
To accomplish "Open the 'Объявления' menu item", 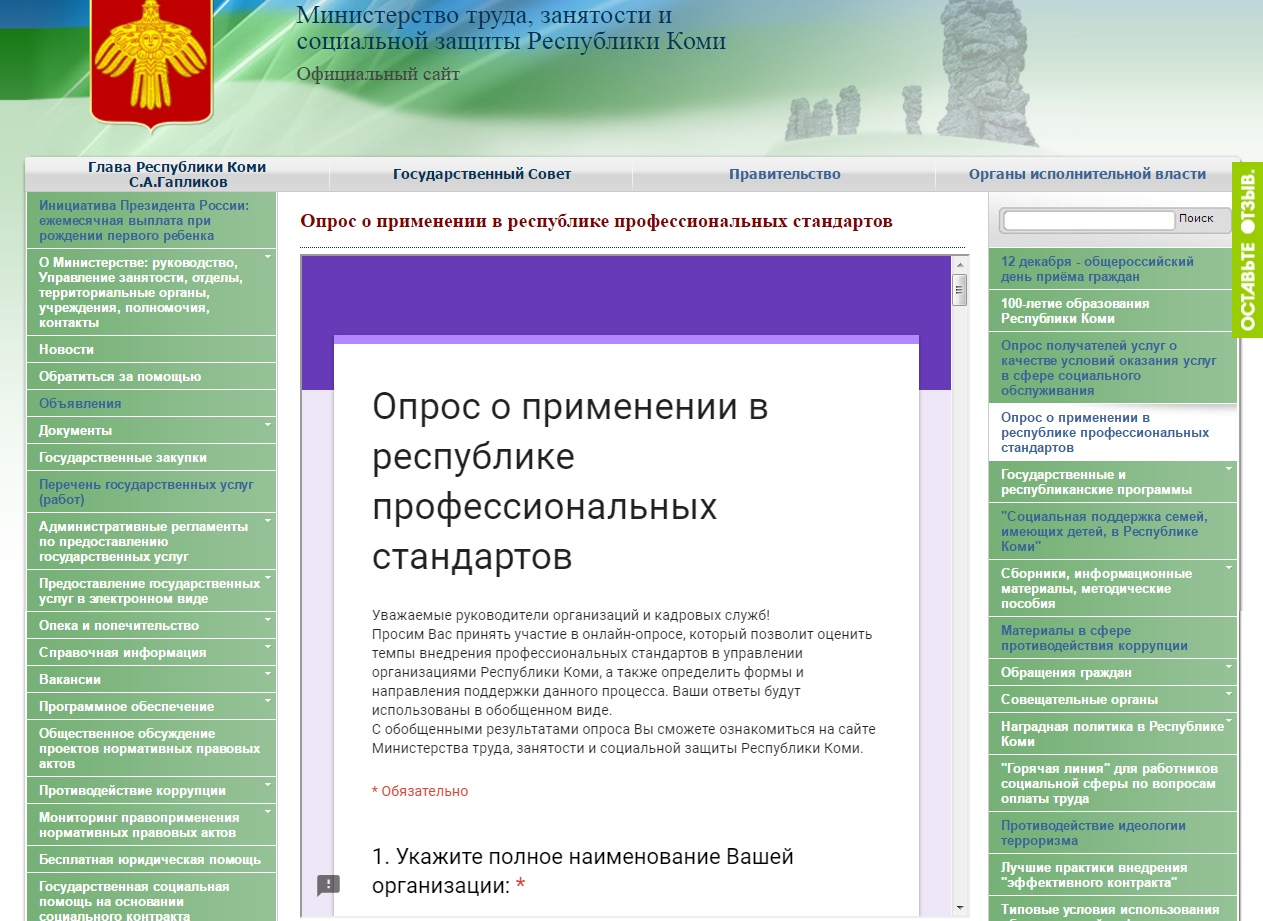I will pos(151,404).
